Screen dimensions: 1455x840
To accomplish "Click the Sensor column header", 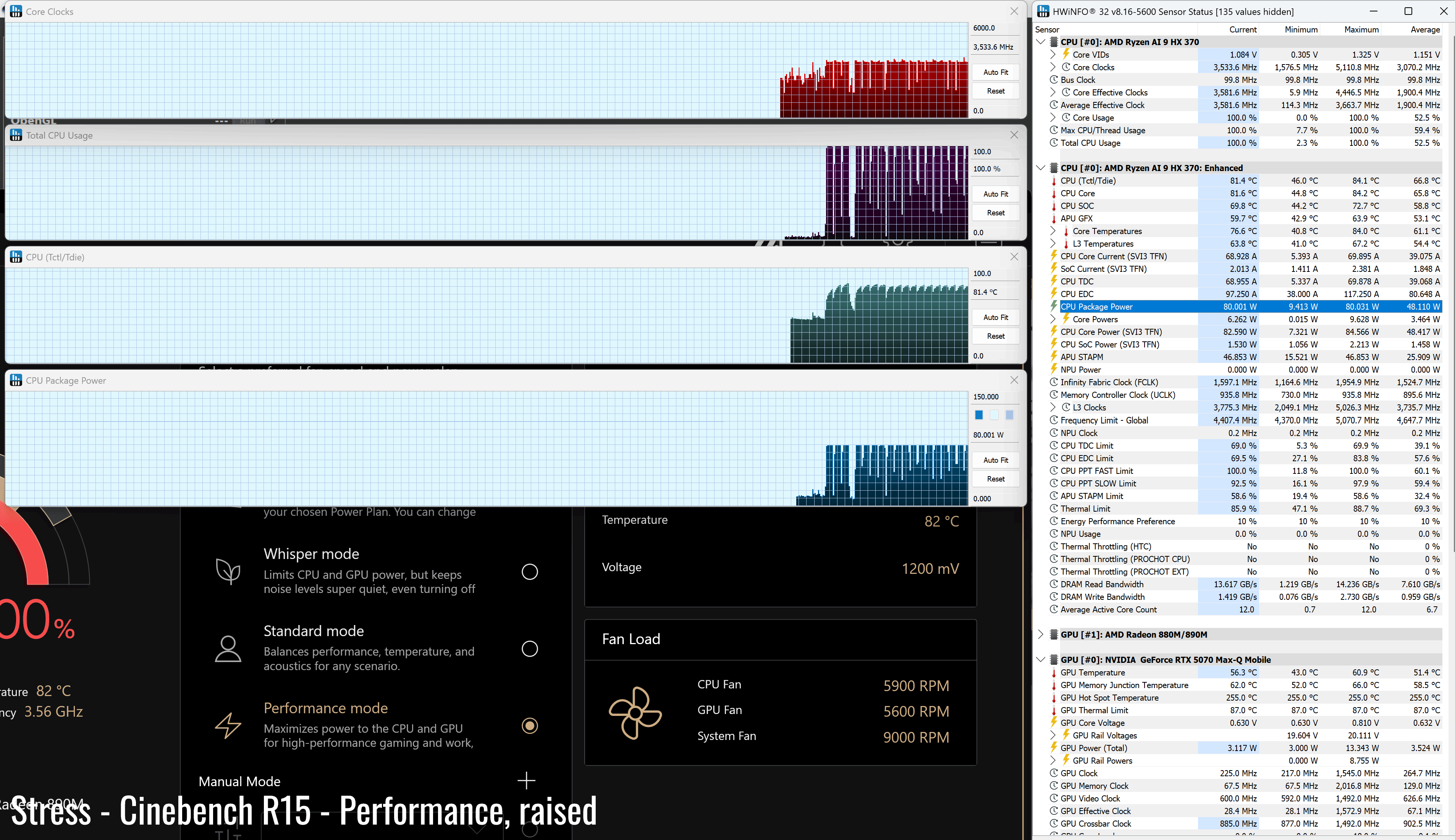I will point(1116,29).
